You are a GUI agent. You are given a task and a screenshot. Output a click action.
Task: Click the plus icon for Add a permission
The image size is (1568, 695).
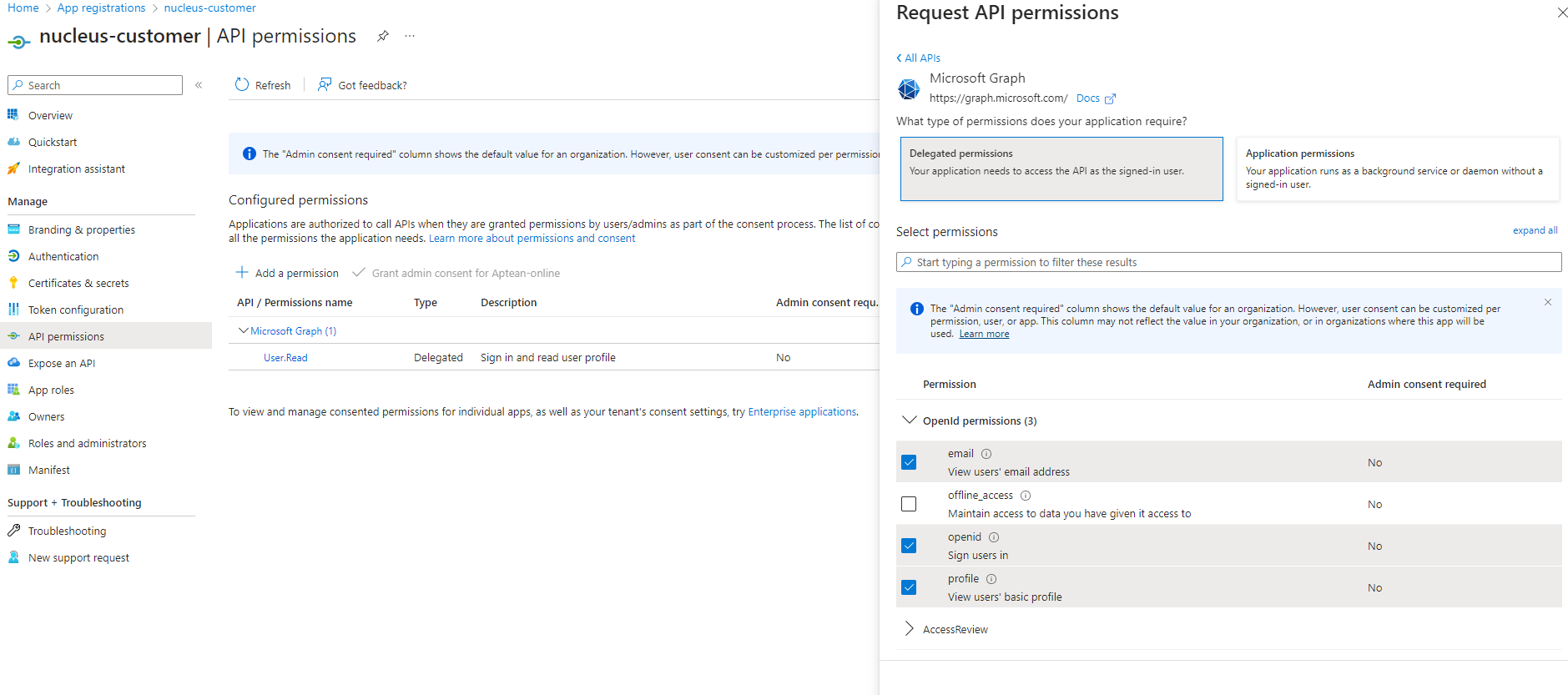pyautogui.click(x=242, y=272)
